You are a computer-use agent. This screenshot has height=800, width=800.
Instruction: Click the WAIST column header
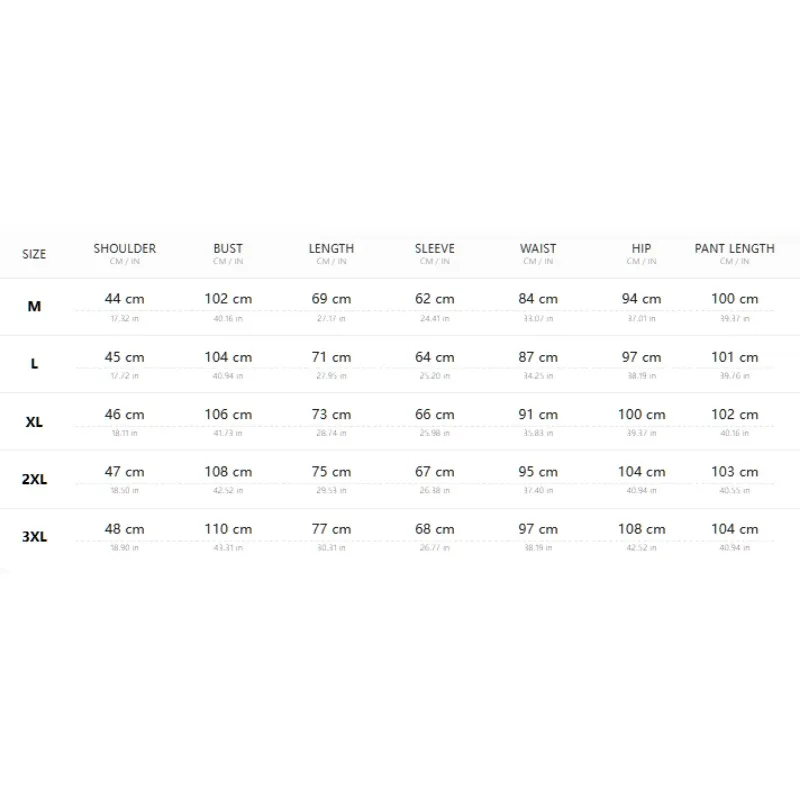[x=538, y=248]
